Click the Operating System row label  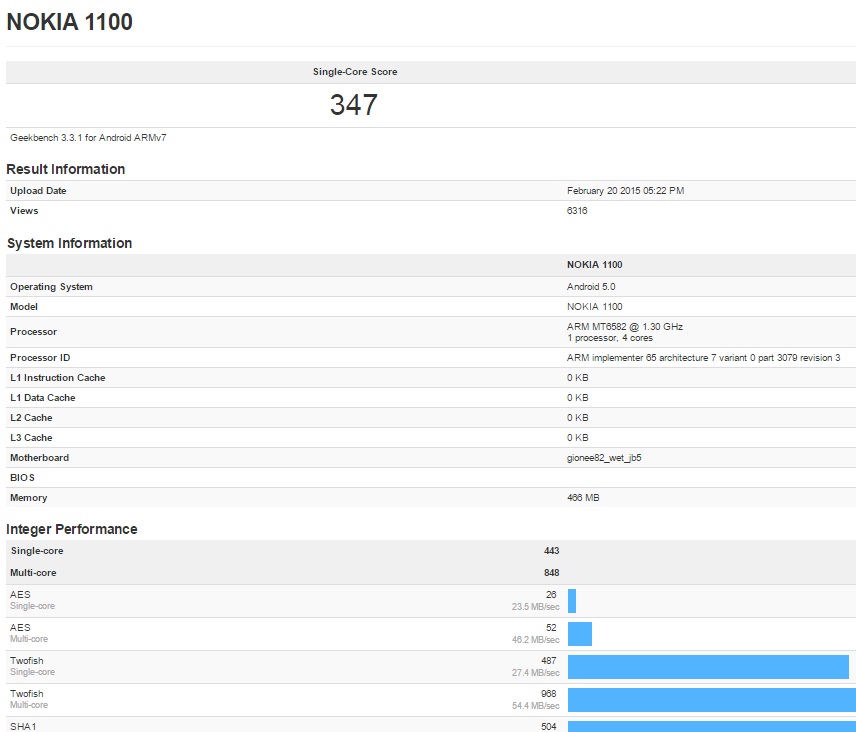(51, 287)
